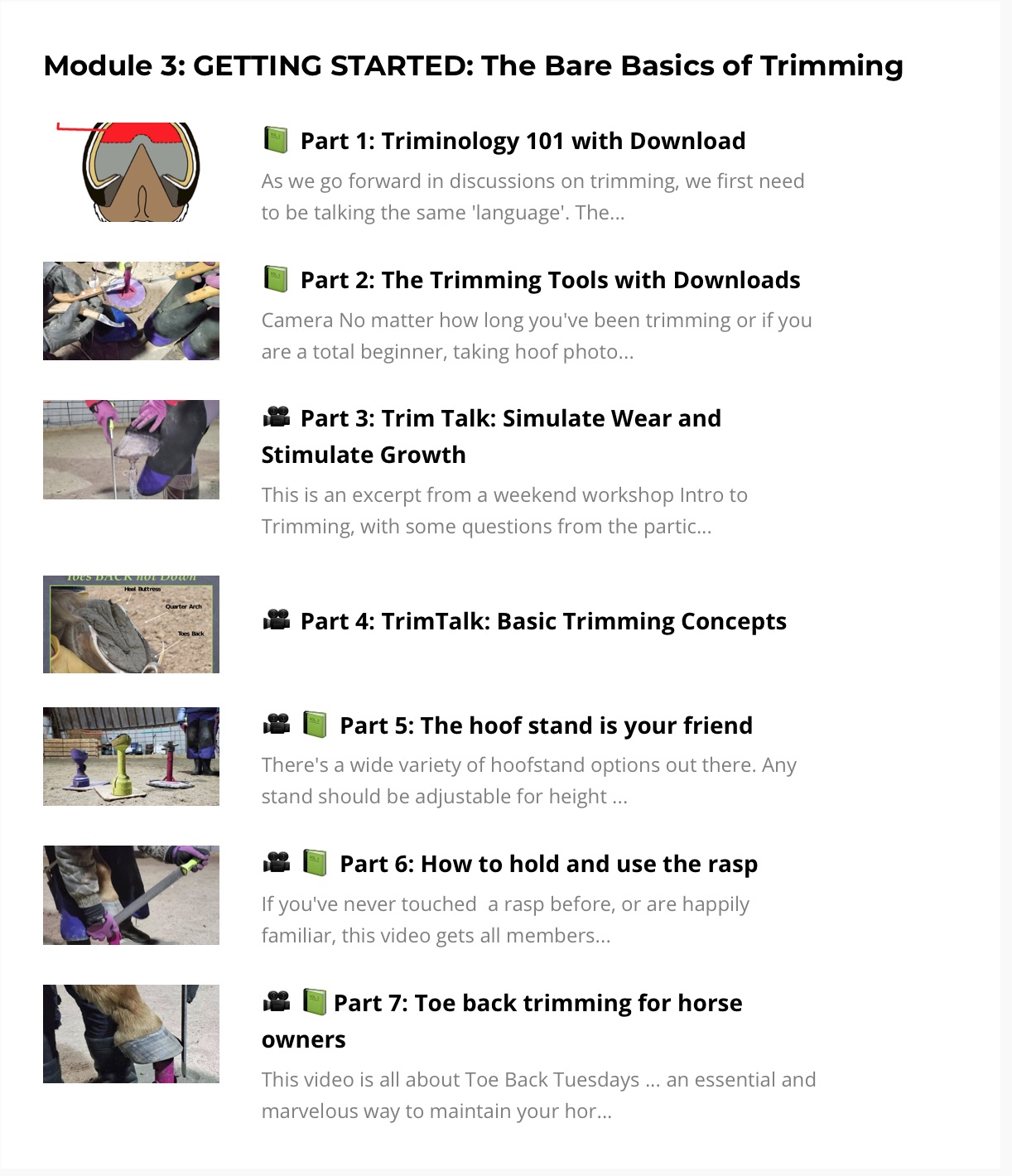Click the Toes Back slide thumbnail for Part 4
The height and width of the screenshot is (1176, 1012).
(x=131, y=624)
